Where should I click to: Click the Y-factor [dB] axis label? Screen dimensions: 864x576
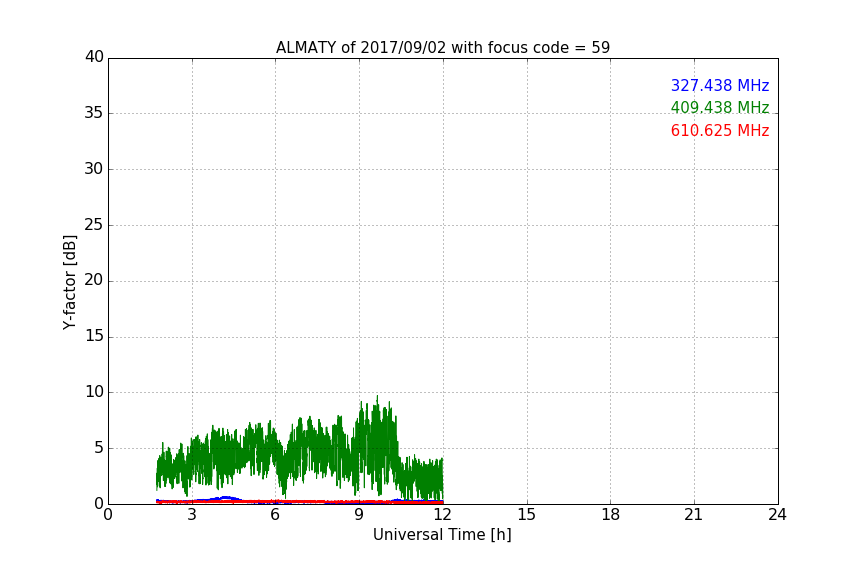[69, 282]
